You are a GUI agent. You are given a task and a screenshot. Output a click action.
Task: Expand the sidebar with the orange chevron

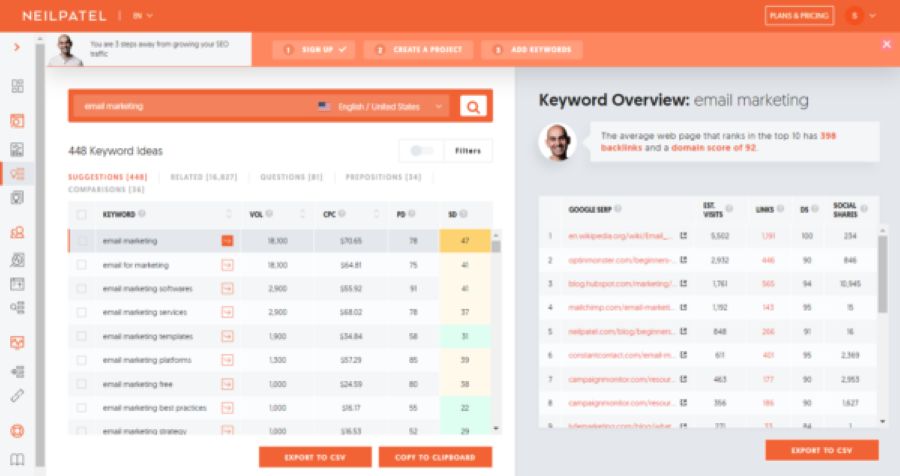[17, 47]
